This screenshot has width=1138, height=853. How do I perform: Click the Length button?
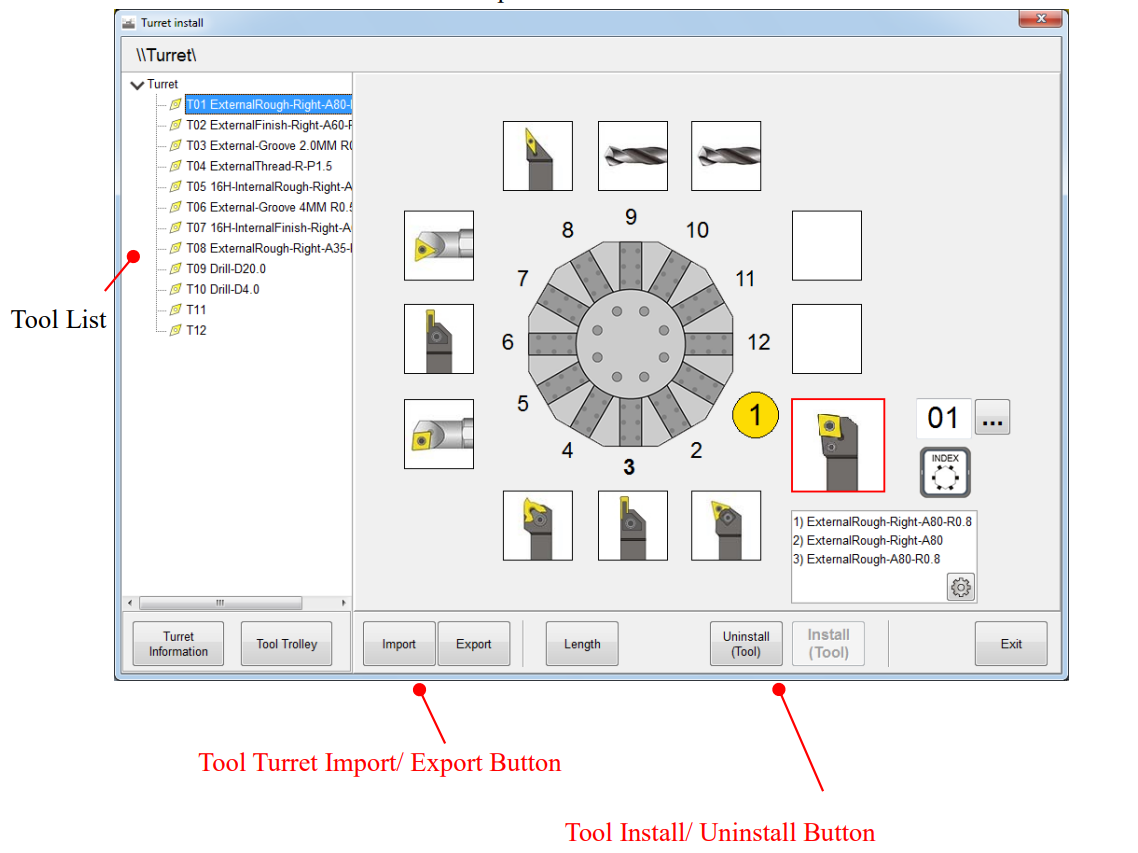click(582, 644)
